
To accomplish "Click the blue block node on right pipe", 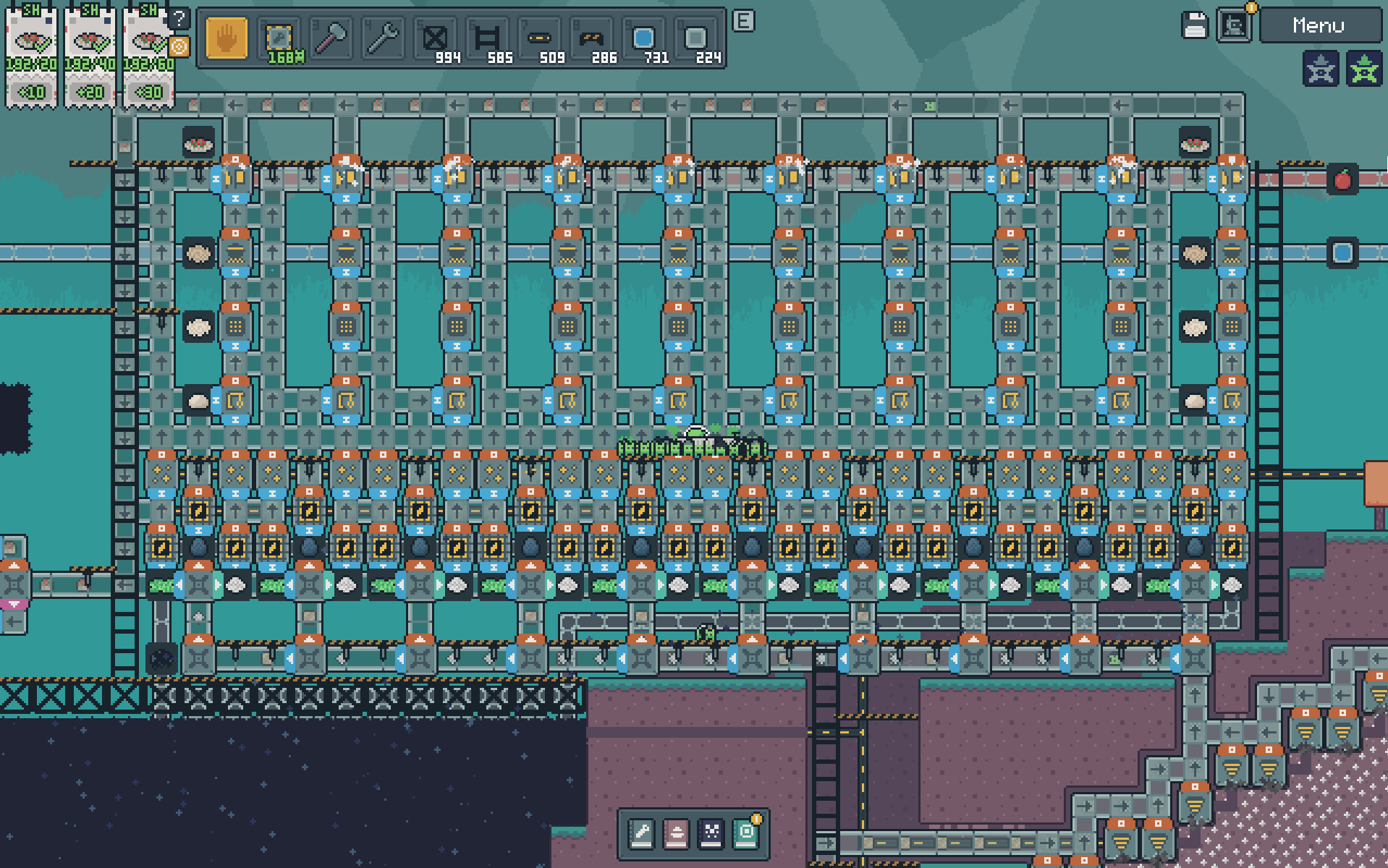I will pos(1342,252).
